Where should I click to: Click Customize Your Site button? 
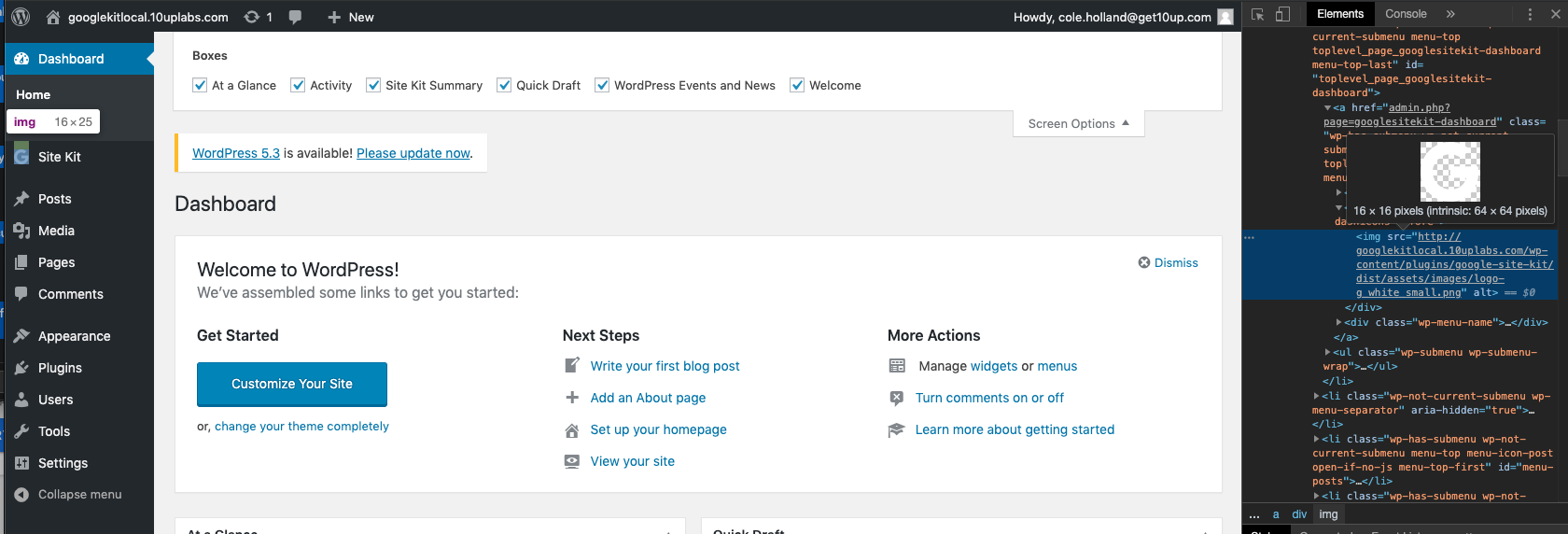(x=292, y=384)
